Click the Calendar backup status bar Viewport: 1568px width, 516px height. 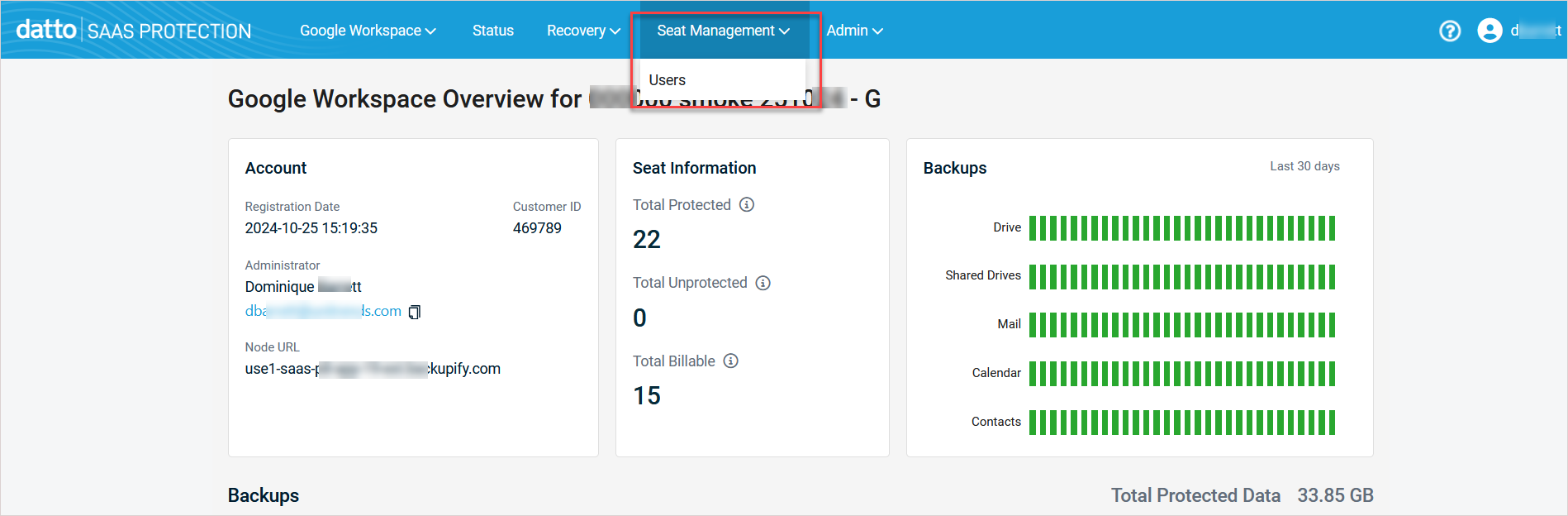pos(1182,374)
